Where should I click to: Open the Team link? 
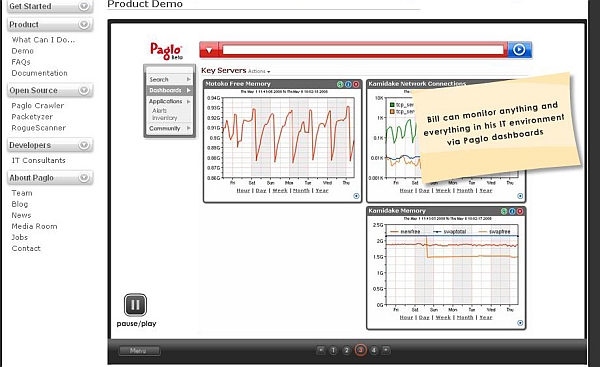point(22,193)
